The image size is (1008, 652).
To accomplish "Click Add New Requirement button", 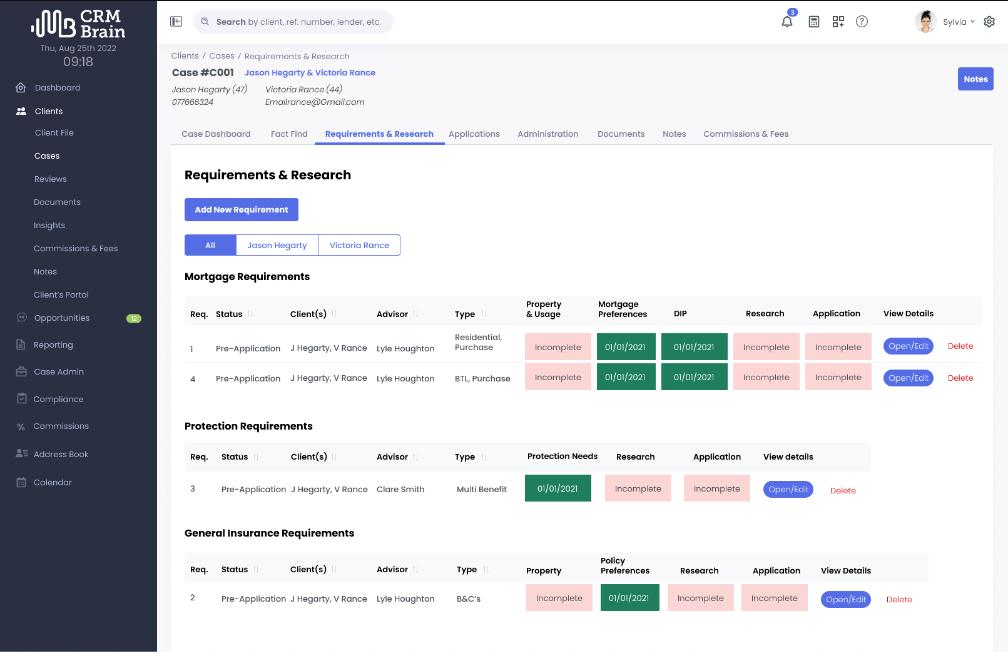I will [x=241, y=210].
